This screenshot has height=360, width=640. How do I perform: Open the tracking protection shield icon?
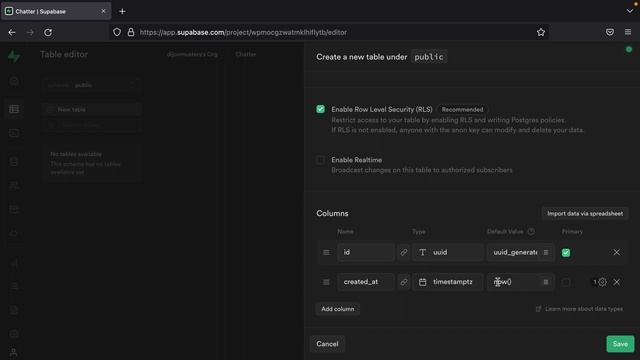tap(117, 32)
